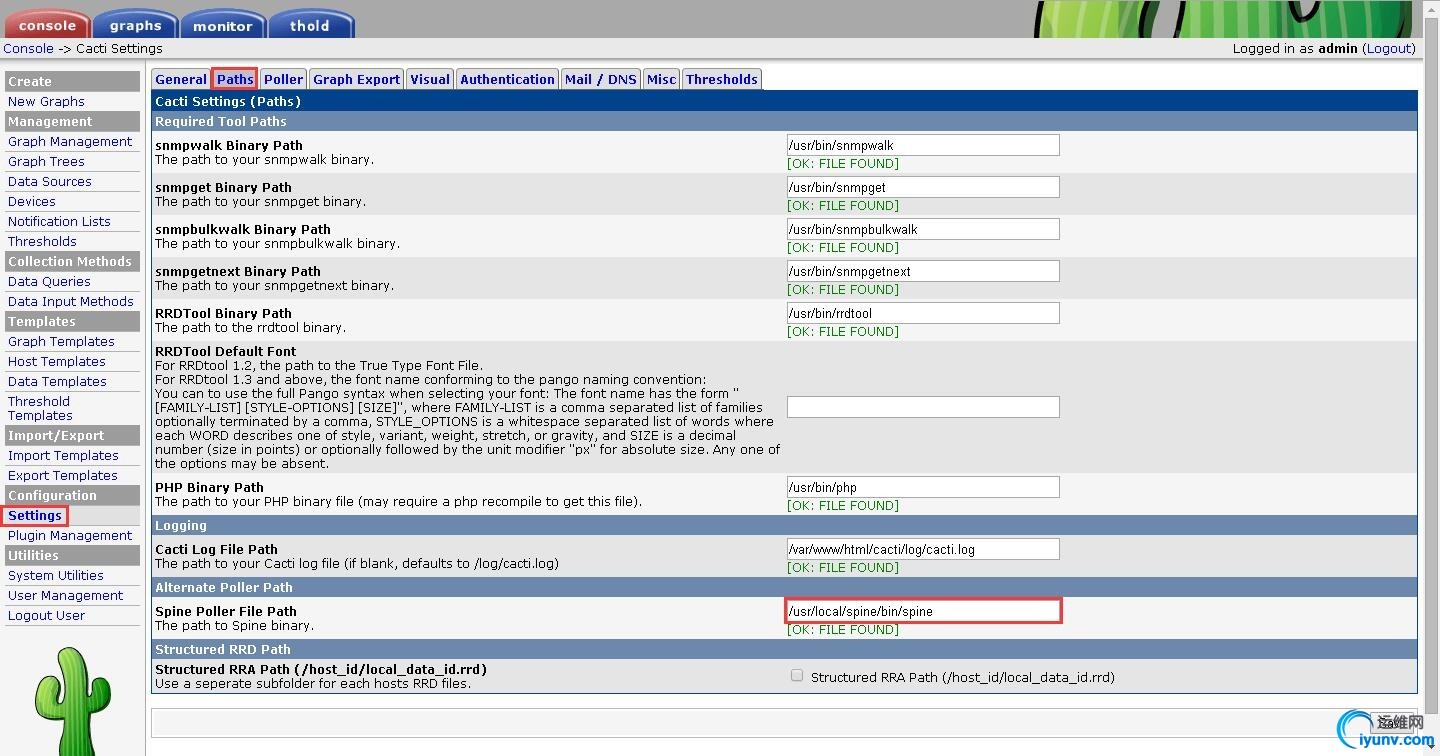
Task: Open Import Templates in sidebar
Action: tap(63, 455)
